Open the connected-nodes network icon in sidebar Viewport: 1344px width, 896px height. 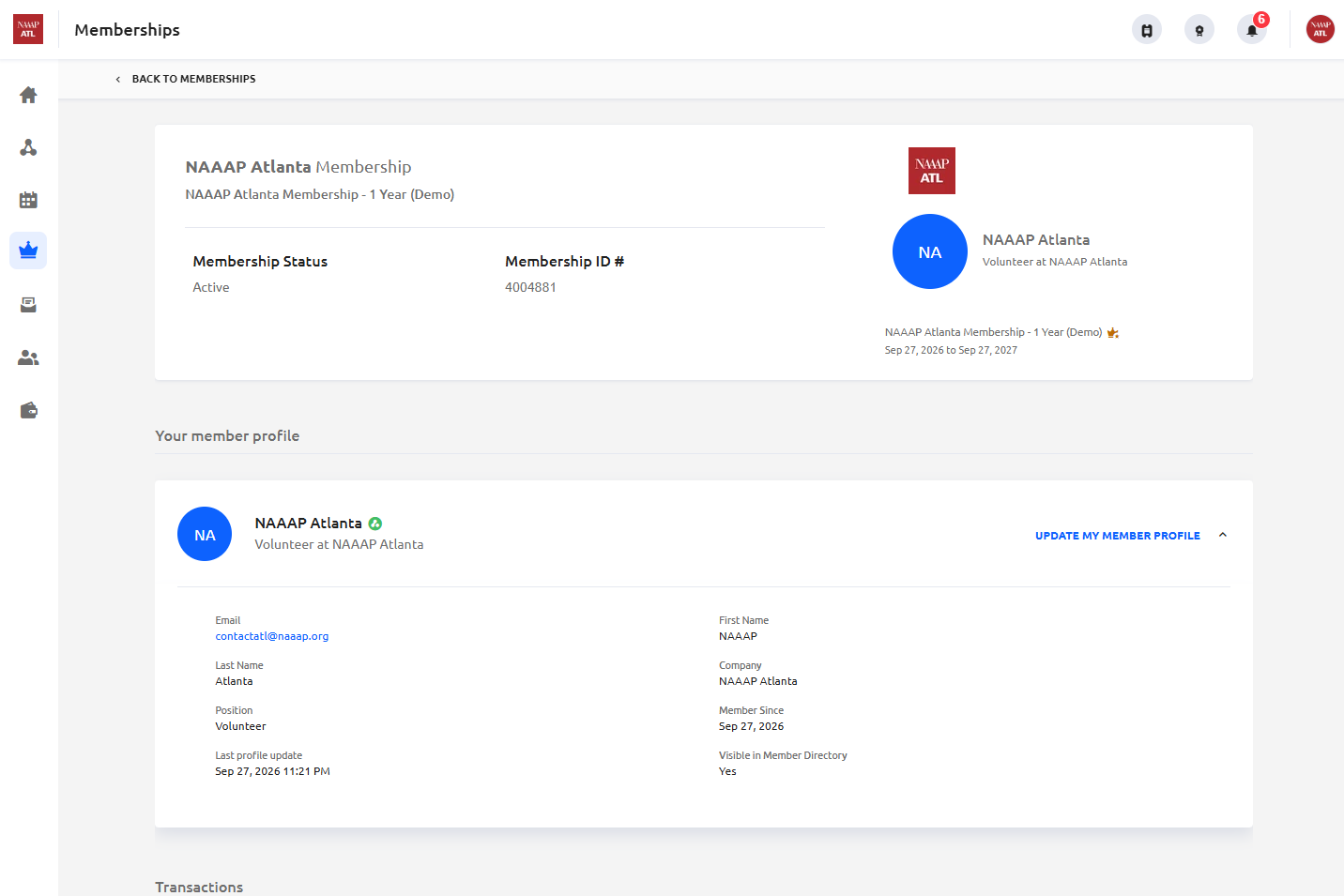28,147
